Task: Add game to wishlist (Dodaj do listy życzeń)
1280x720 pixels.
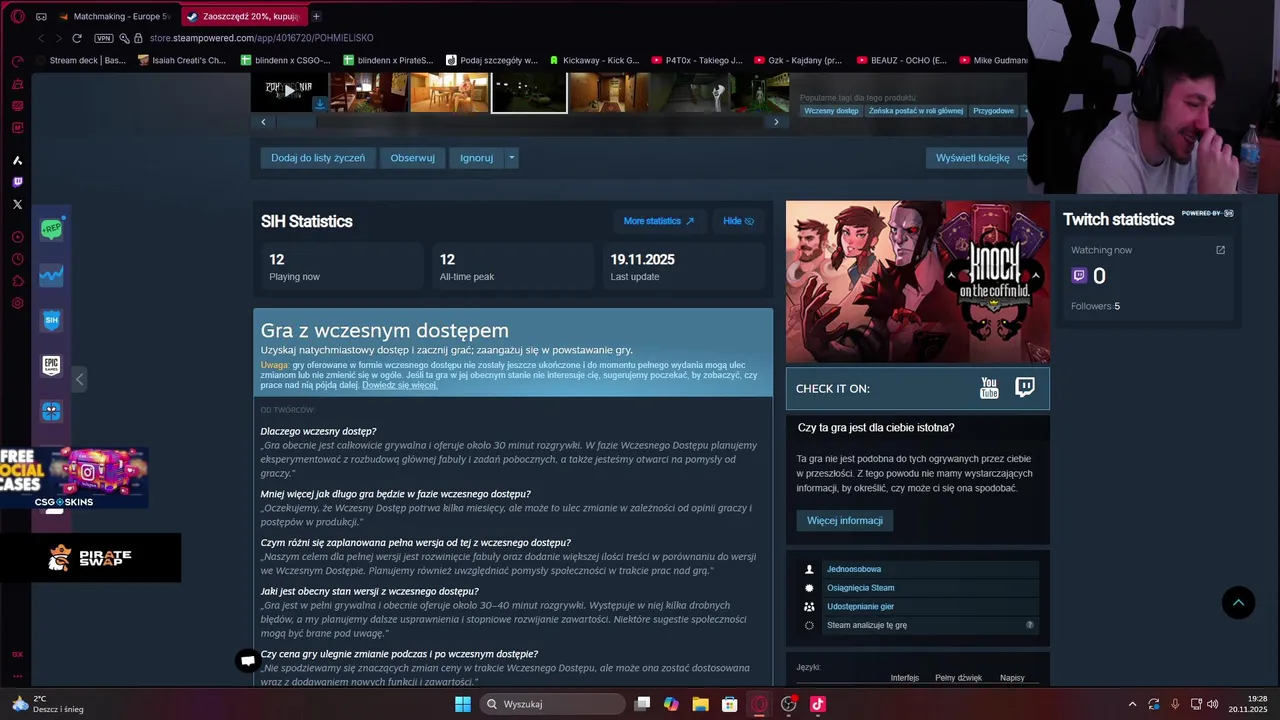Action: click(318, 158)
